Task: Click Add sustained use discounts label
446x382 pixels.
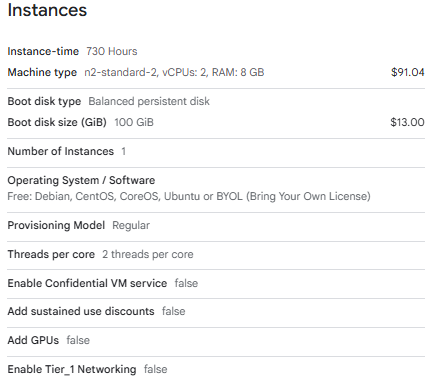Action: click(81, 311)
